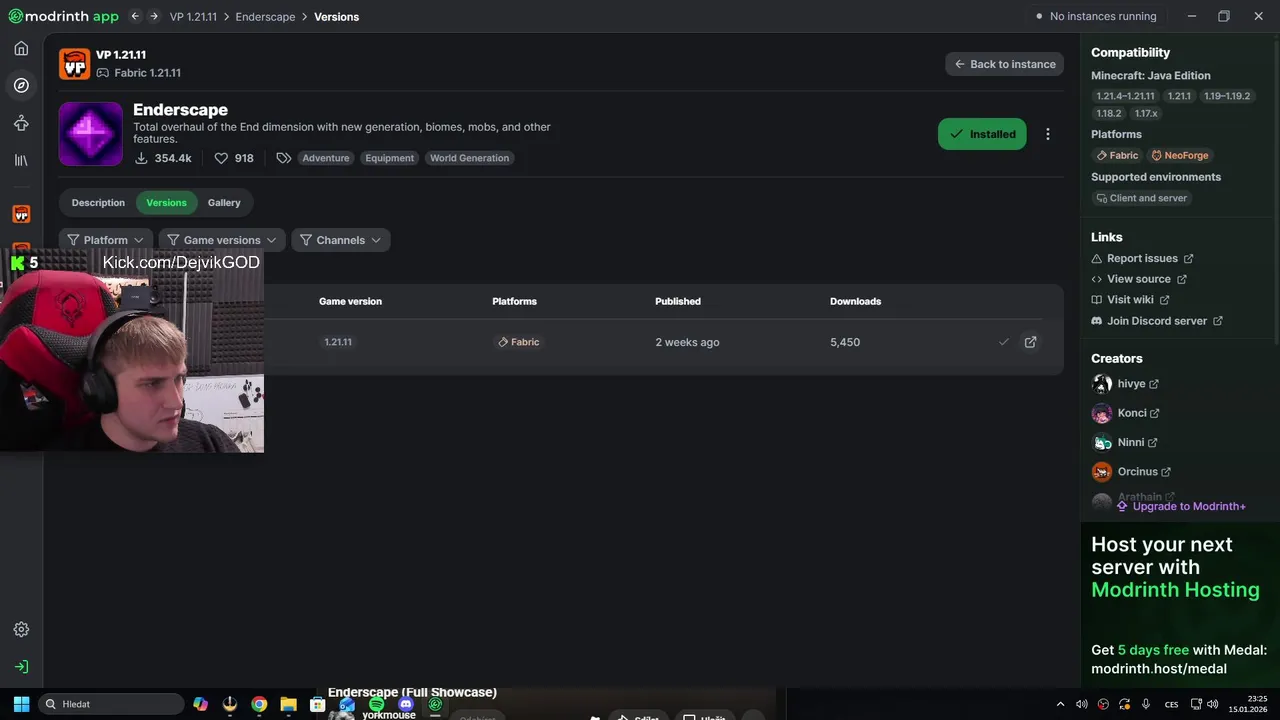
Task: Click the No instances running status
Action: [1096, 16]
